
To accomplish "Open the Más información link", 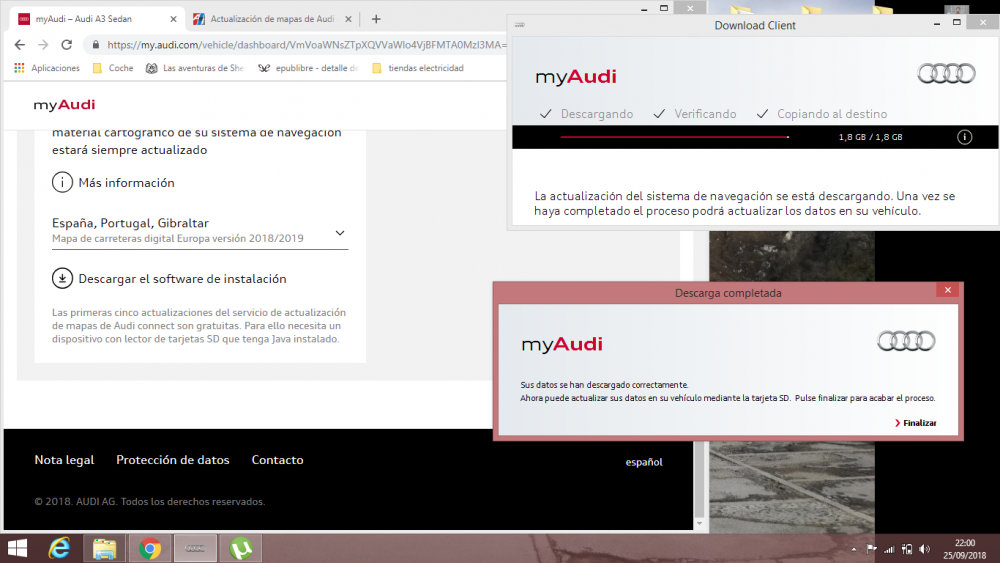I will [126, 183].
